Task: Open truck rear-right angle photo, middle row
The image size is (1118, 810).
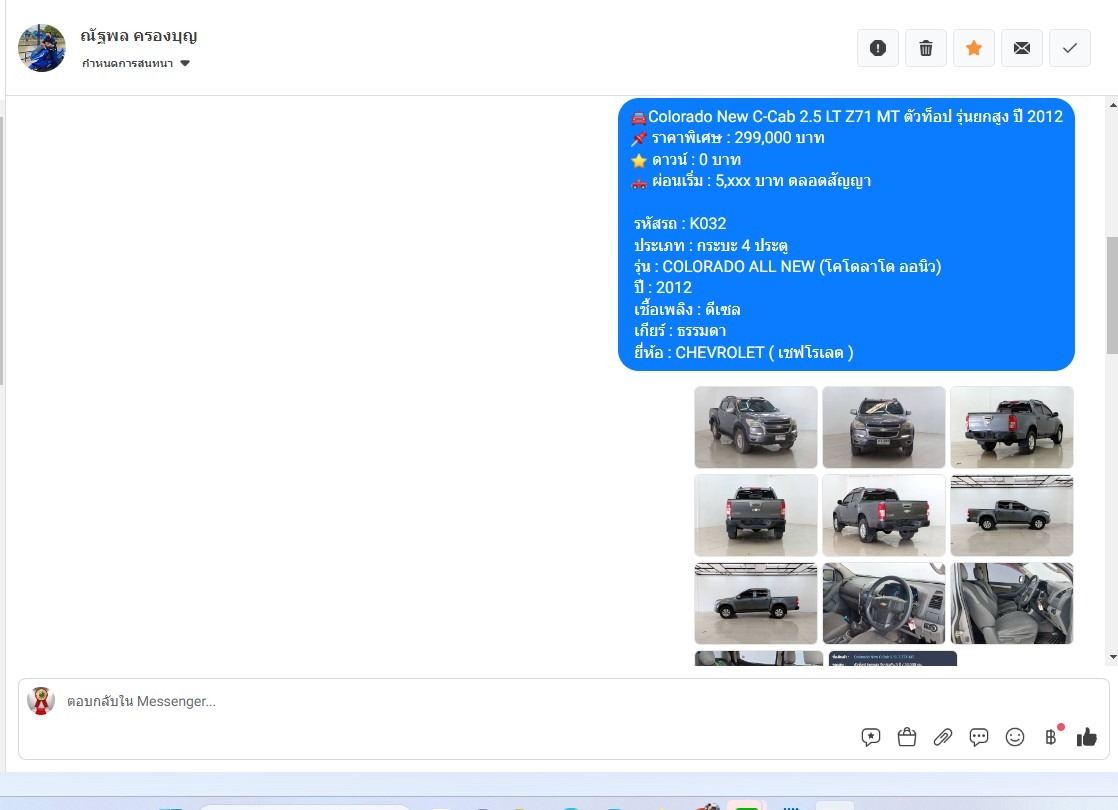Action: pyautogui.click(x=883, y=516)
